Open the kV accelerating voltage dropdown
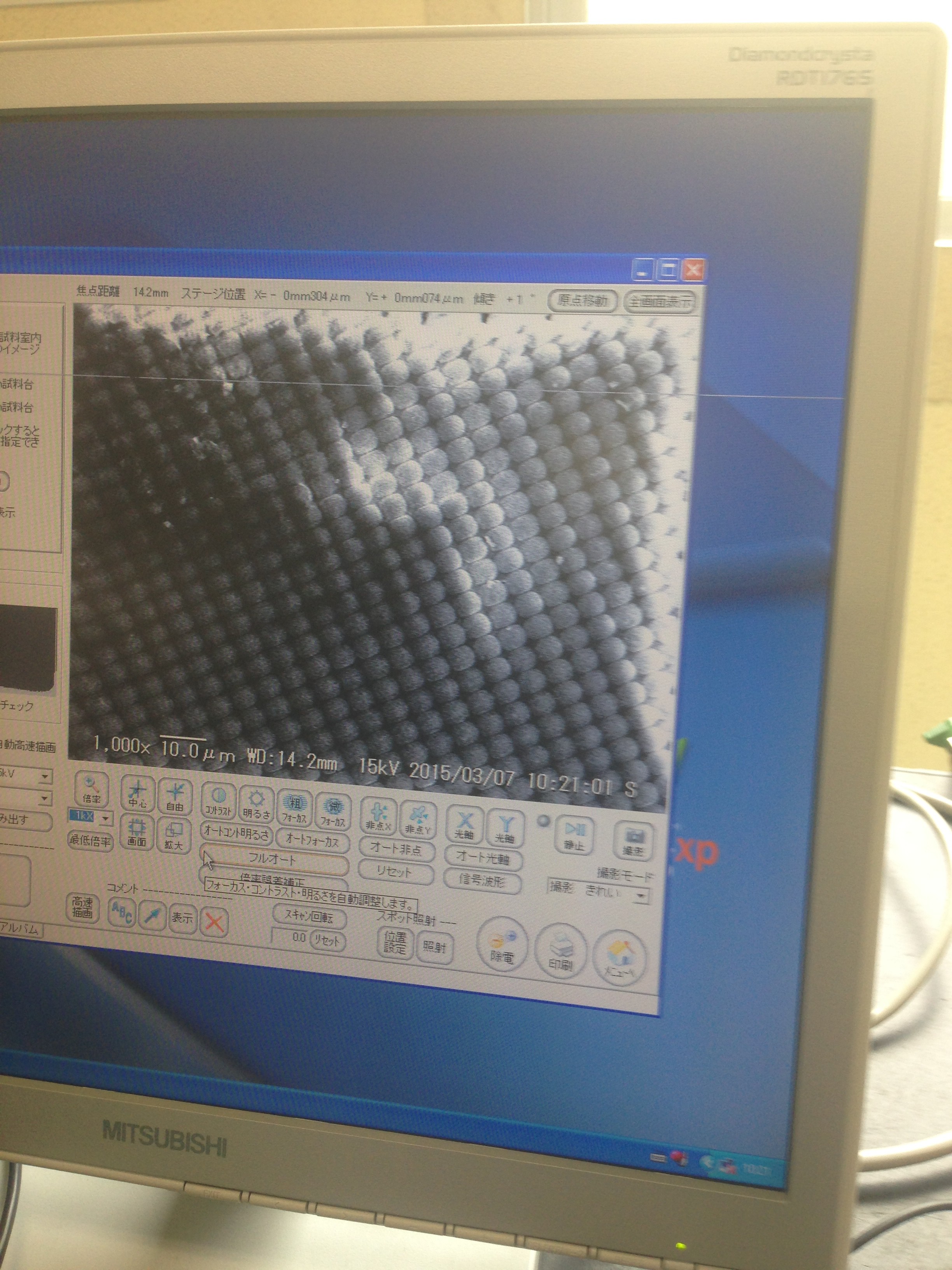This screenshot has width=952, height=1270. pos(45,776)
